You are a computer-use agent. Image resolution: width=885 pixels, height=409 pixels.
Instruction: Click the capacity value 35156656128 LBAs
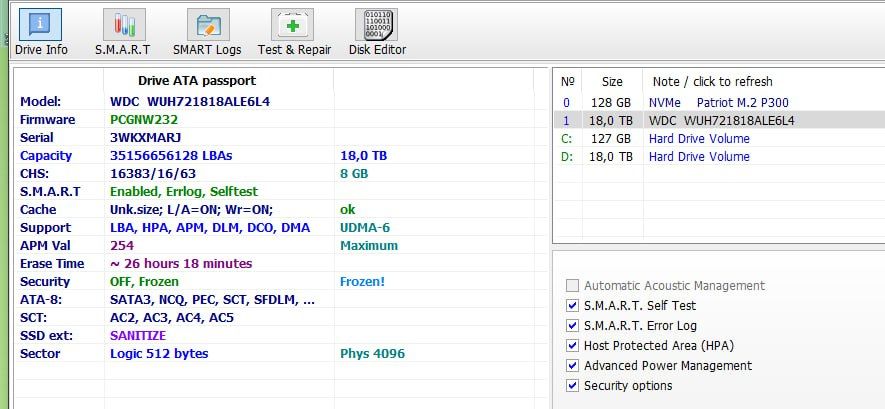coord(171,155)
